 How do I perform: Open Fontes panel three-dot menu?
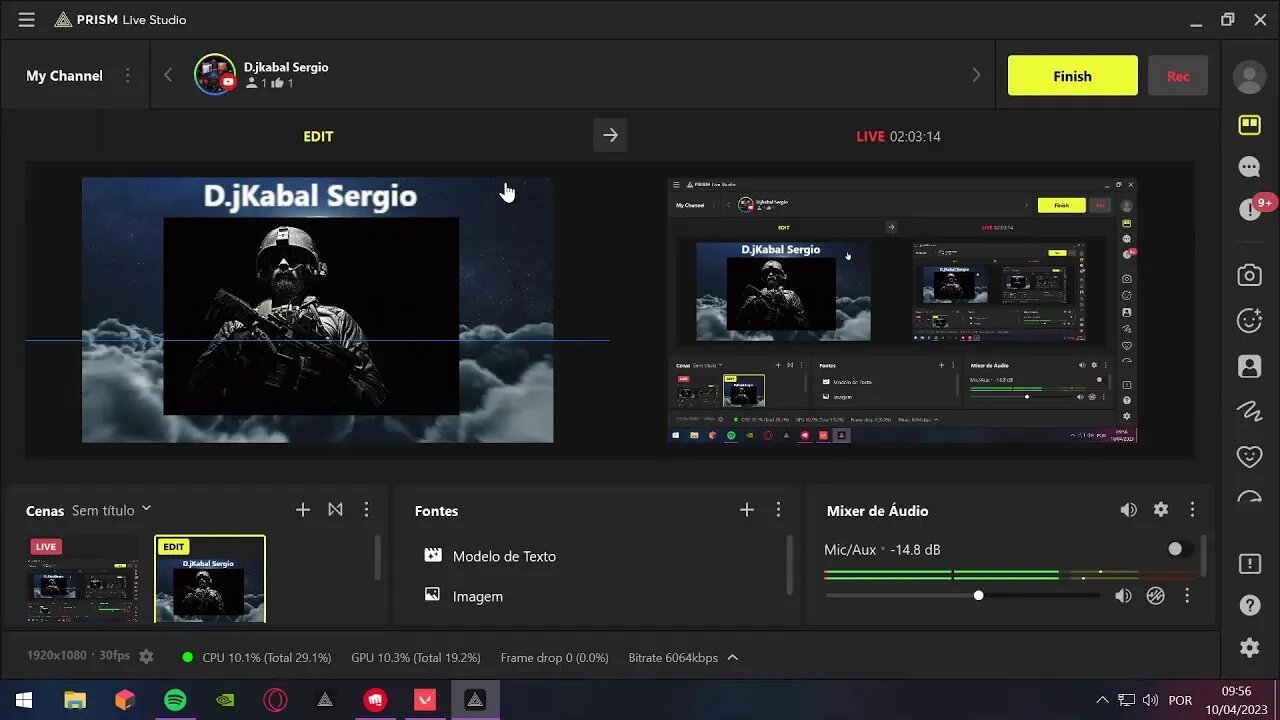pyautogui.click(x=778, y=510)
